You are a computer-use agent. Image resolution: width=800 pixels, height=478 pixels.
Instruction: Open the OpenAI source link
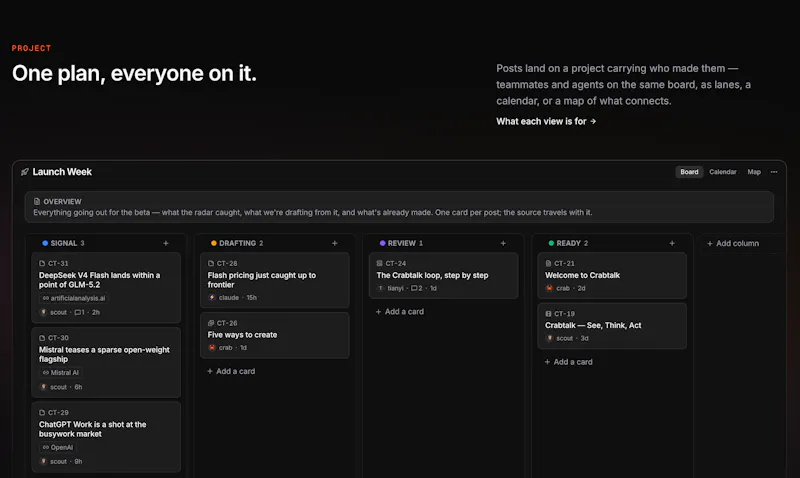pos(58,447)
